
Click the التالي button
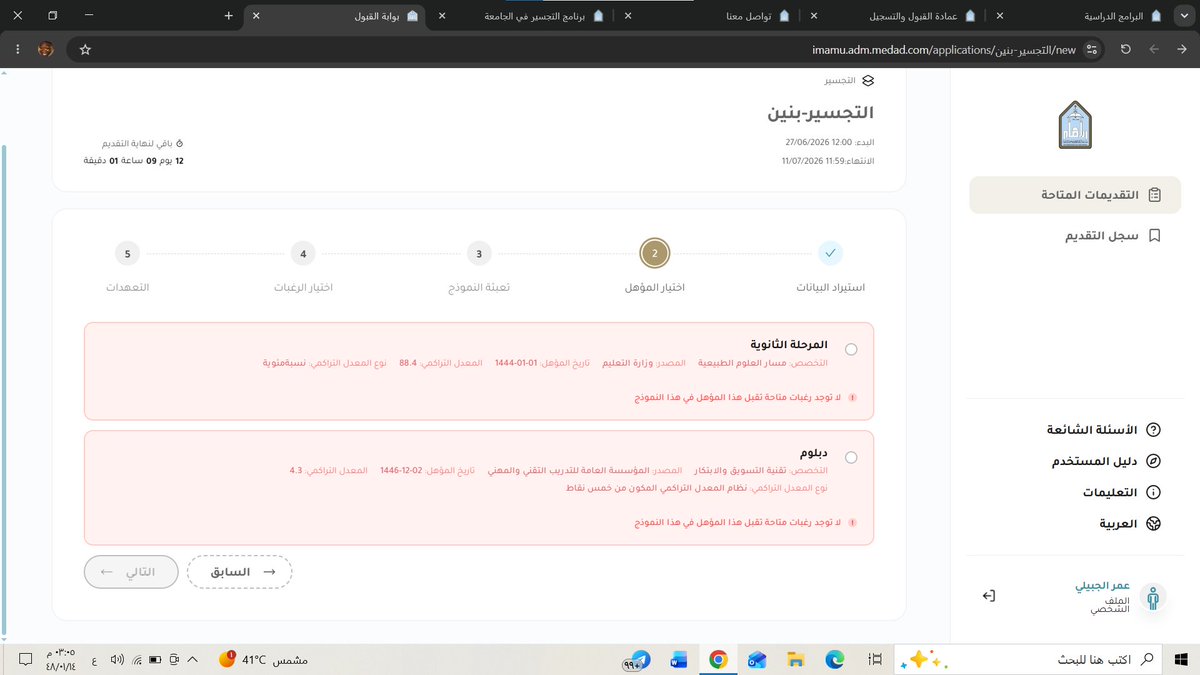pyautogui.click(x=131, y=572)
